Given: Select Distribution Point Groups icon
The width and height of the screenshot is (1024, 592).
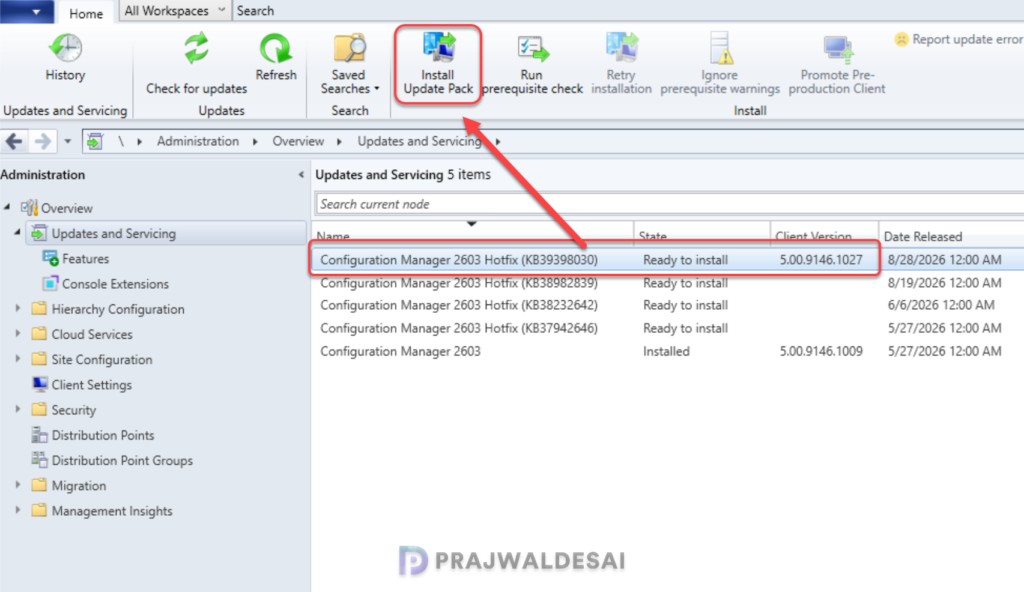Looking at the screenshot, I should [39, 460].
